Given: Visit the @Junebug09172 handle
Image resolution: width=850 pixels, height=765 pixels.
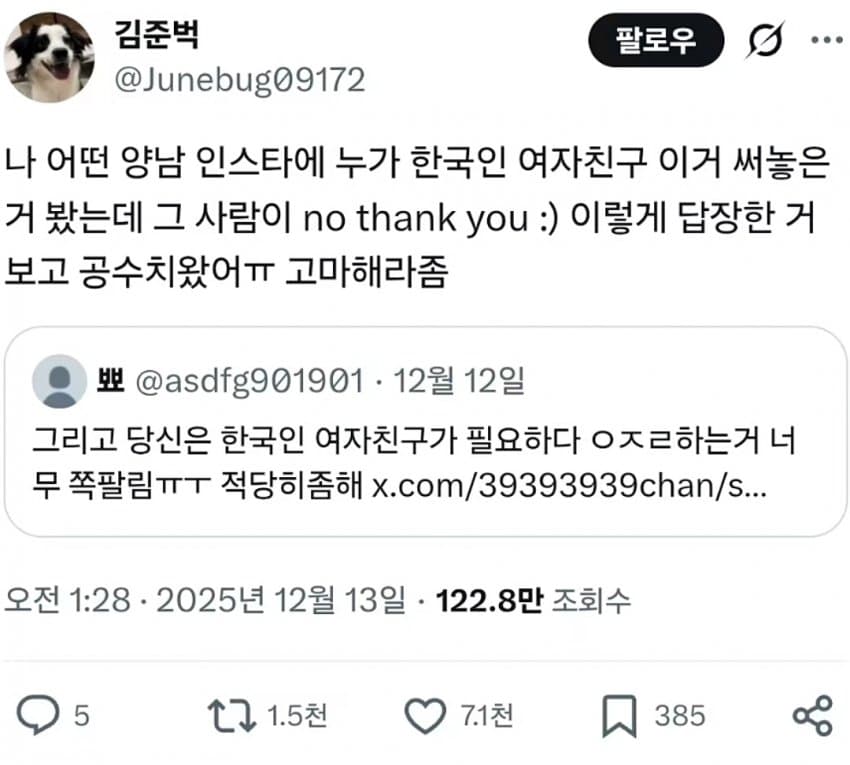Looking at the screenshot, I should 240,80.
